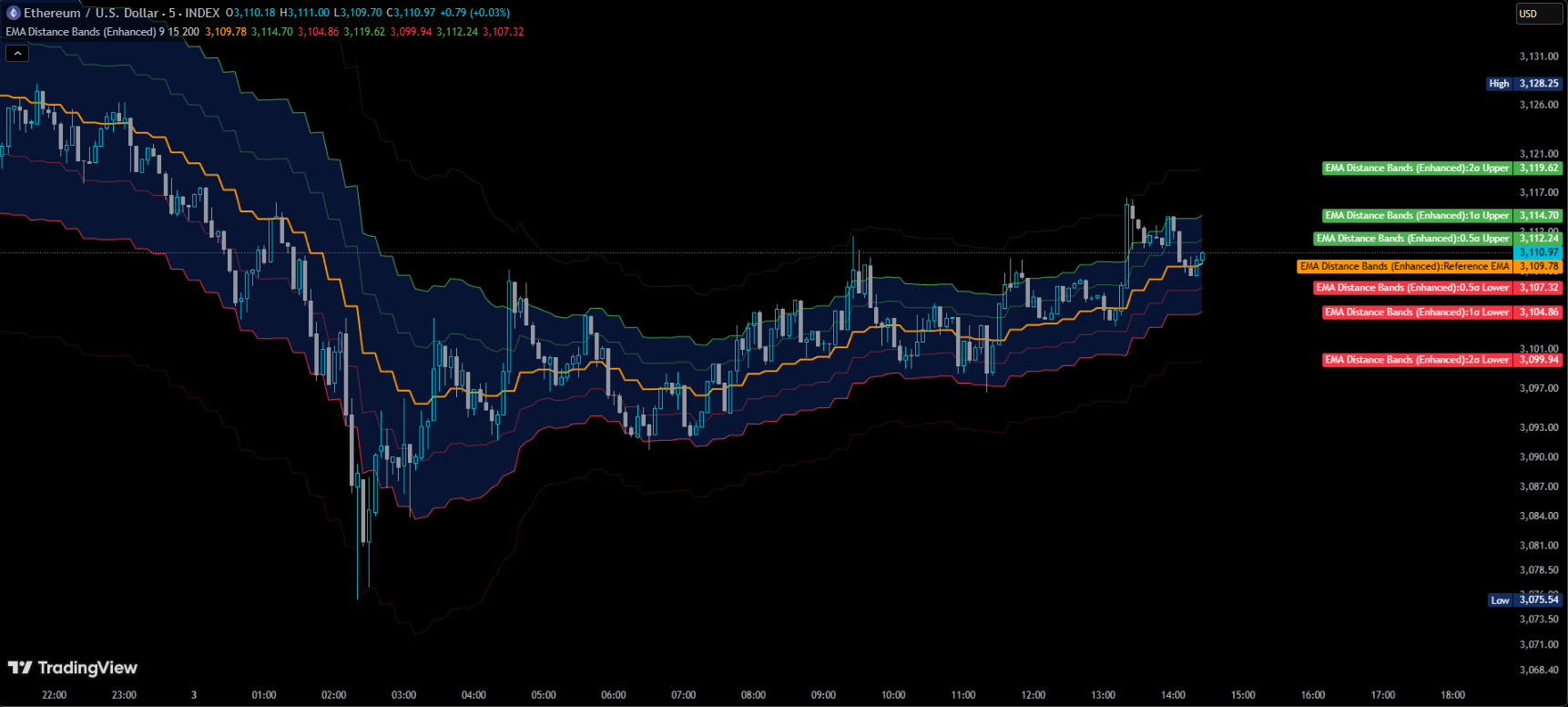Click the 12:00 time axis label
The width and height of the screenshot is (1568, 707).
[1033, 695]
